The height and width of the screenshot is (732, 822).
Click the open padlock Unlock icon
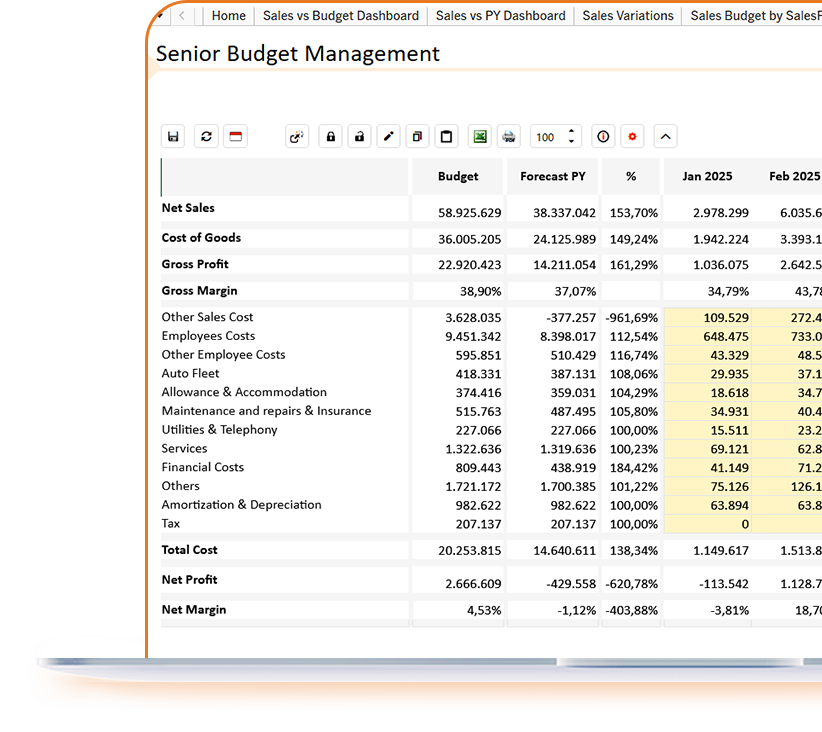359,137
